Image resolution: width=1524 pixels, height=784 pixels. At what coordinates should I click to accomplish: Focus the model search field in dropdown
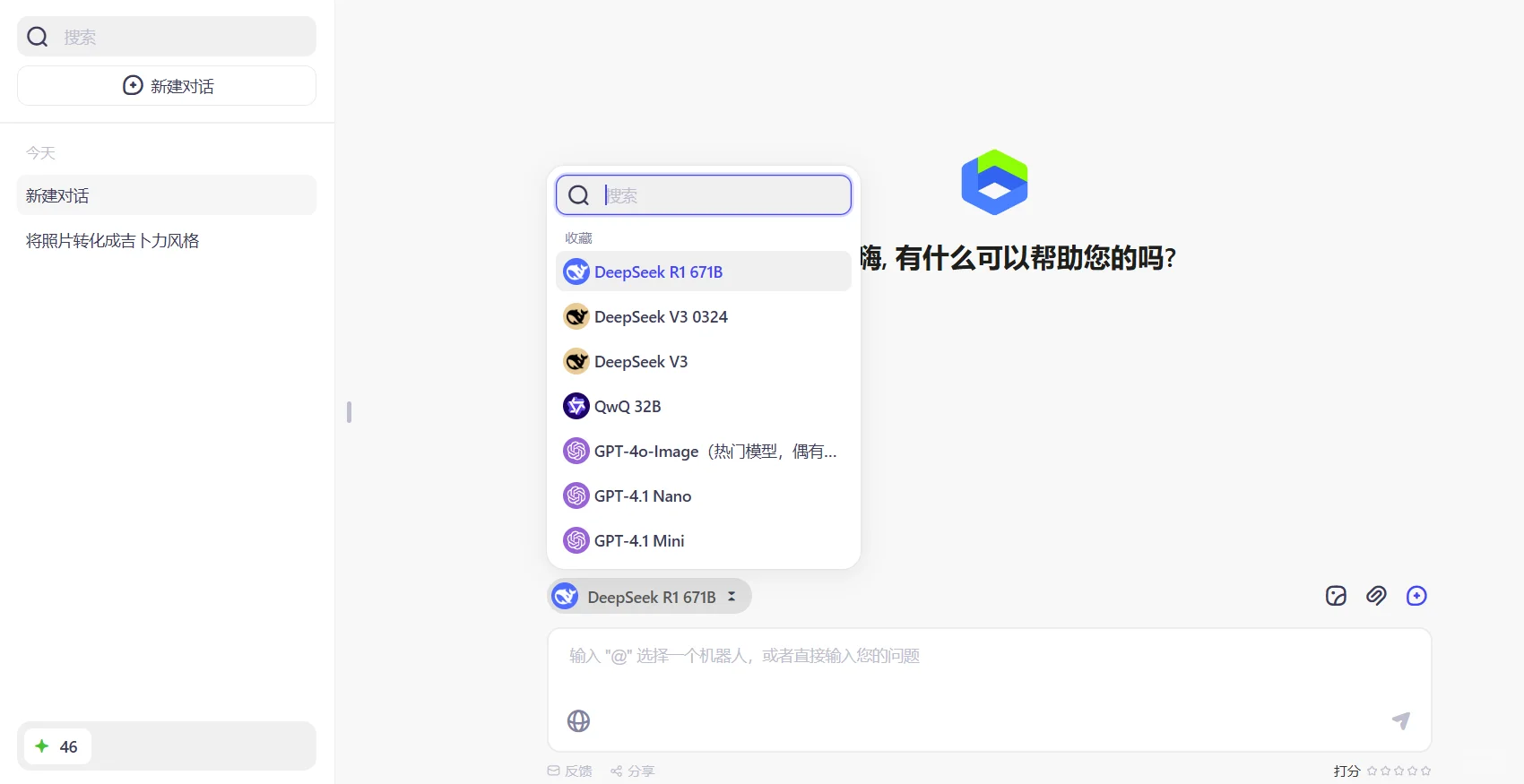(x=704, y=194)
